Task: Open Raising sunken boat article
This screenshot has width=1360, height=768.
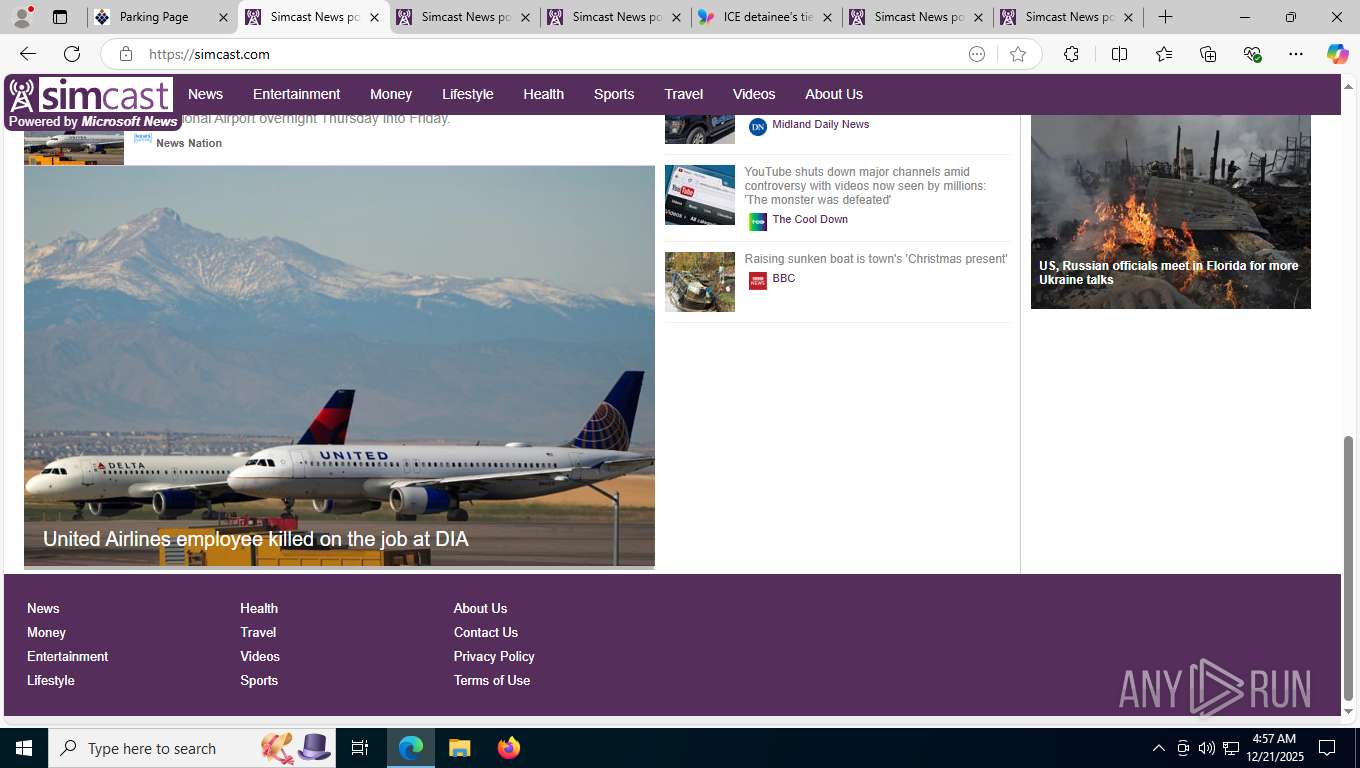Action: click(x=876, y=259)
